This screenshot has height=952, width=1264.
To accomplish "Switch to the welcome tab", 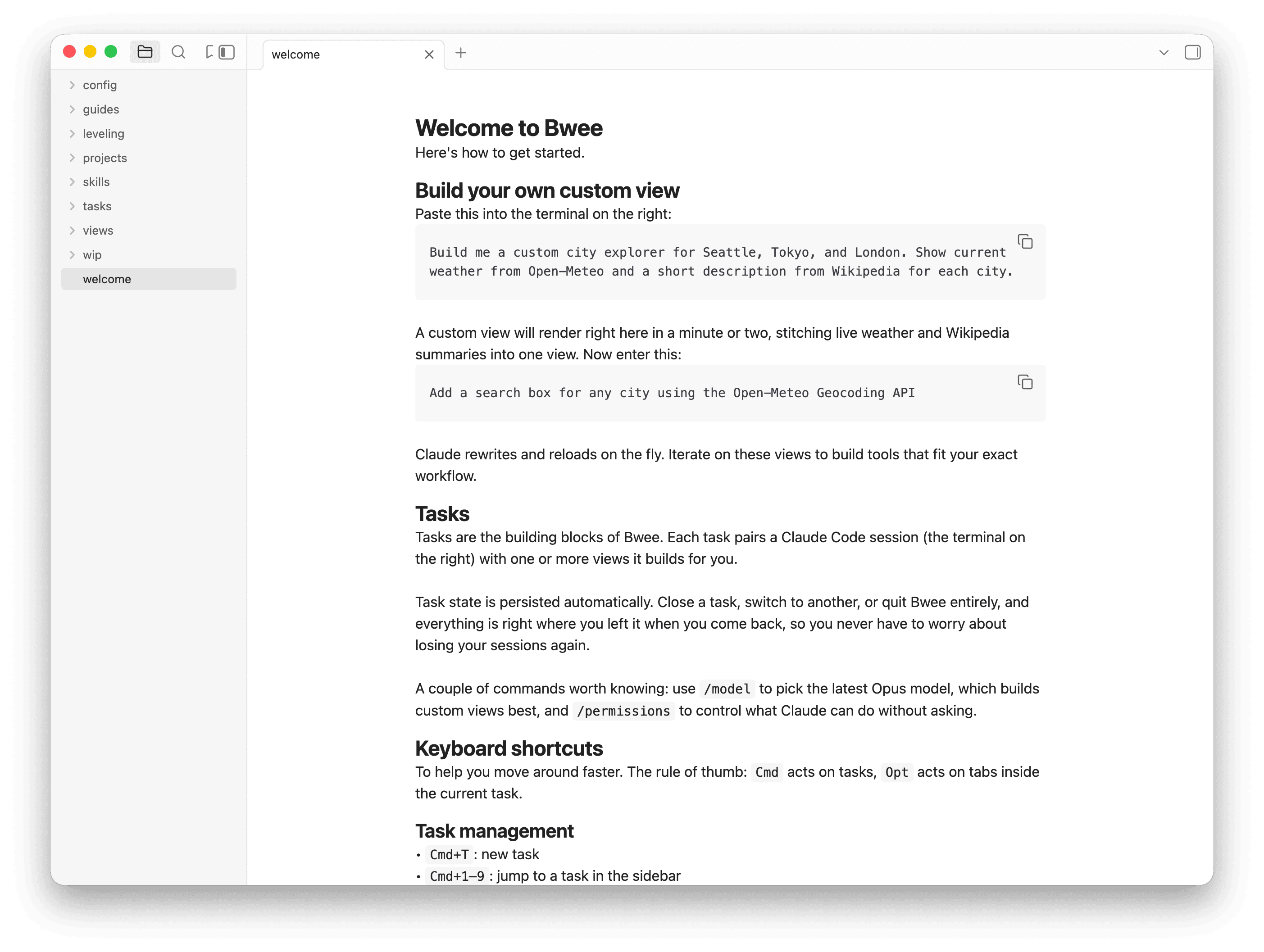I will click(x=343, y=54).
